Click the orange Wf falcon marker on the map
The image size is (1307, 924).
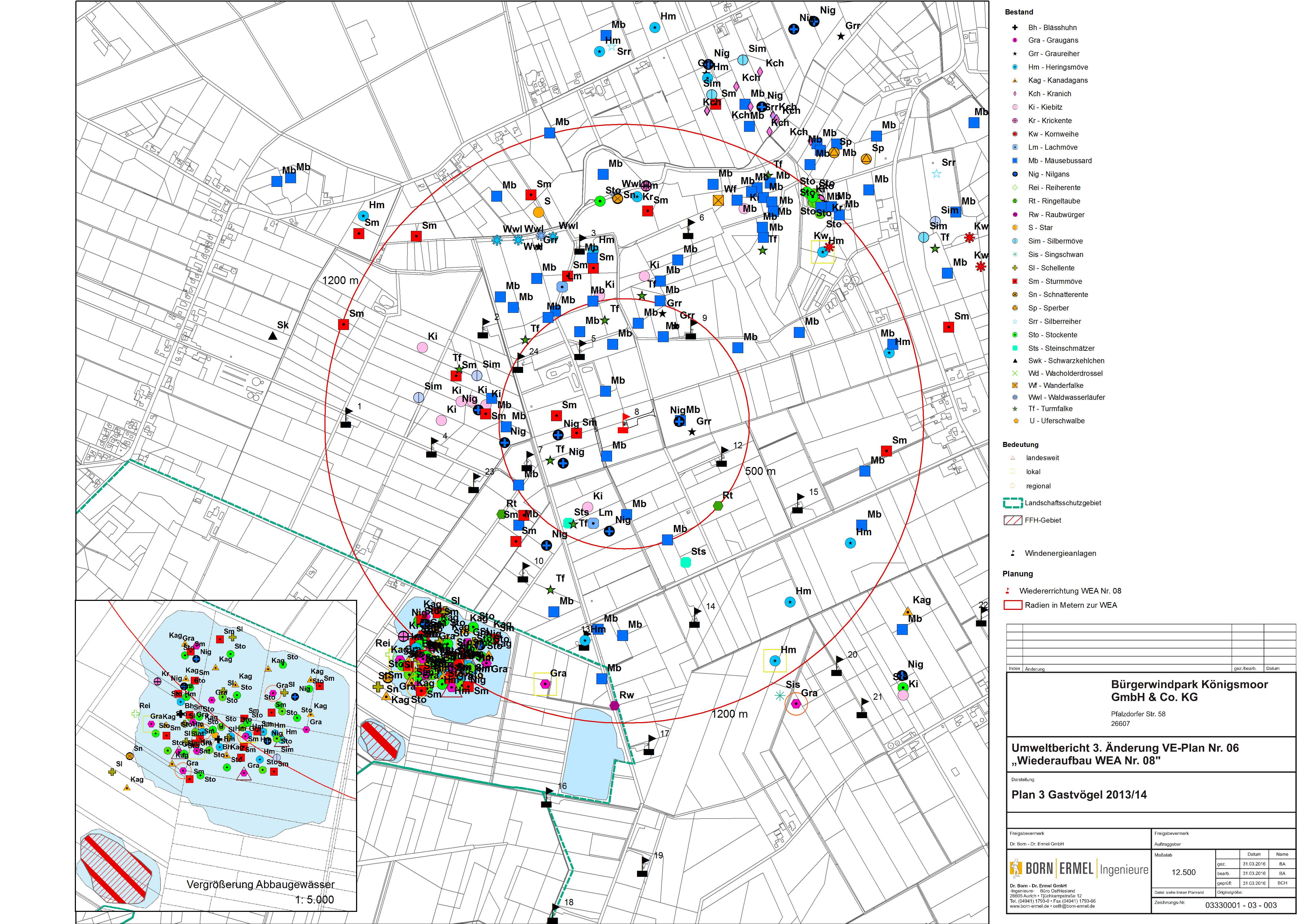tap(718, 200)
